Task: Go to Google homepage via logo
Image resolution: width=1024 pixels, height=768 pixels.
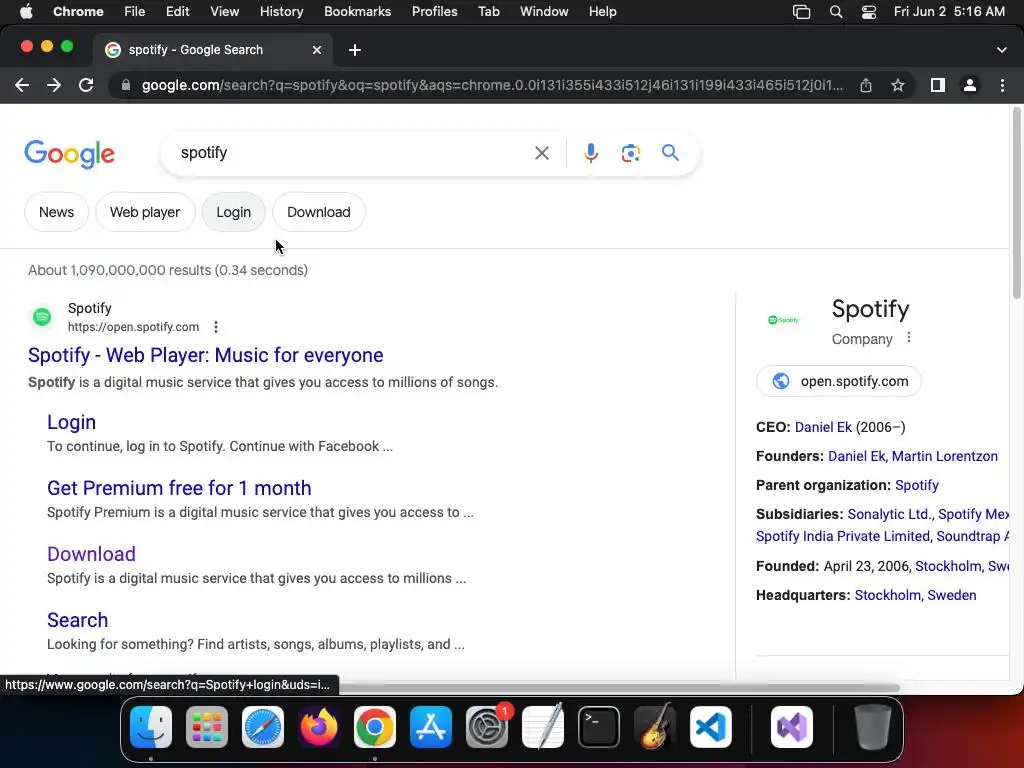Action: point(69,154)
